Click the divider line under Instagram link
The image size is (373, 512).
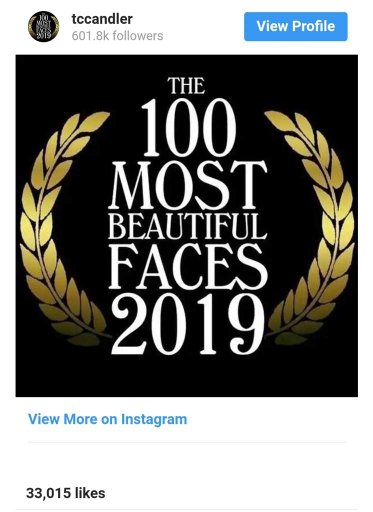187,442
